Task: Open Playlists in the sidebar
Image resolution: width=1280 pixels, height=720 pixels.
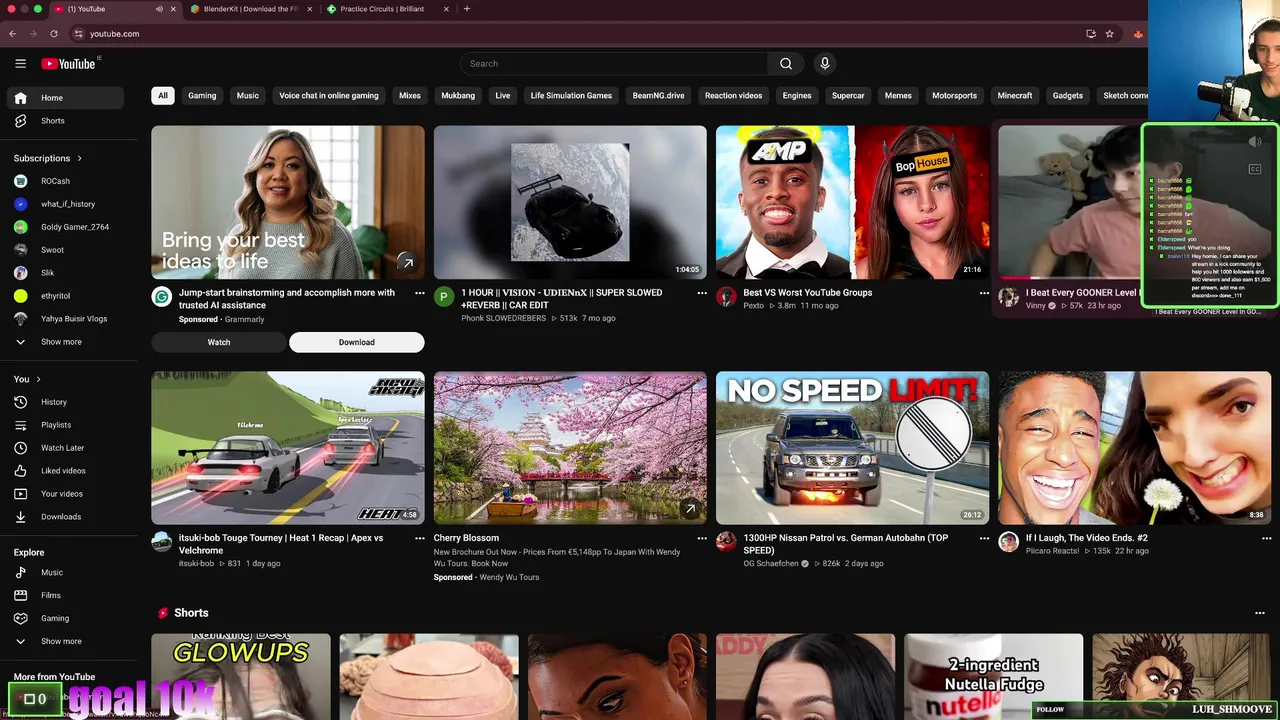Action: coord(66,425)
